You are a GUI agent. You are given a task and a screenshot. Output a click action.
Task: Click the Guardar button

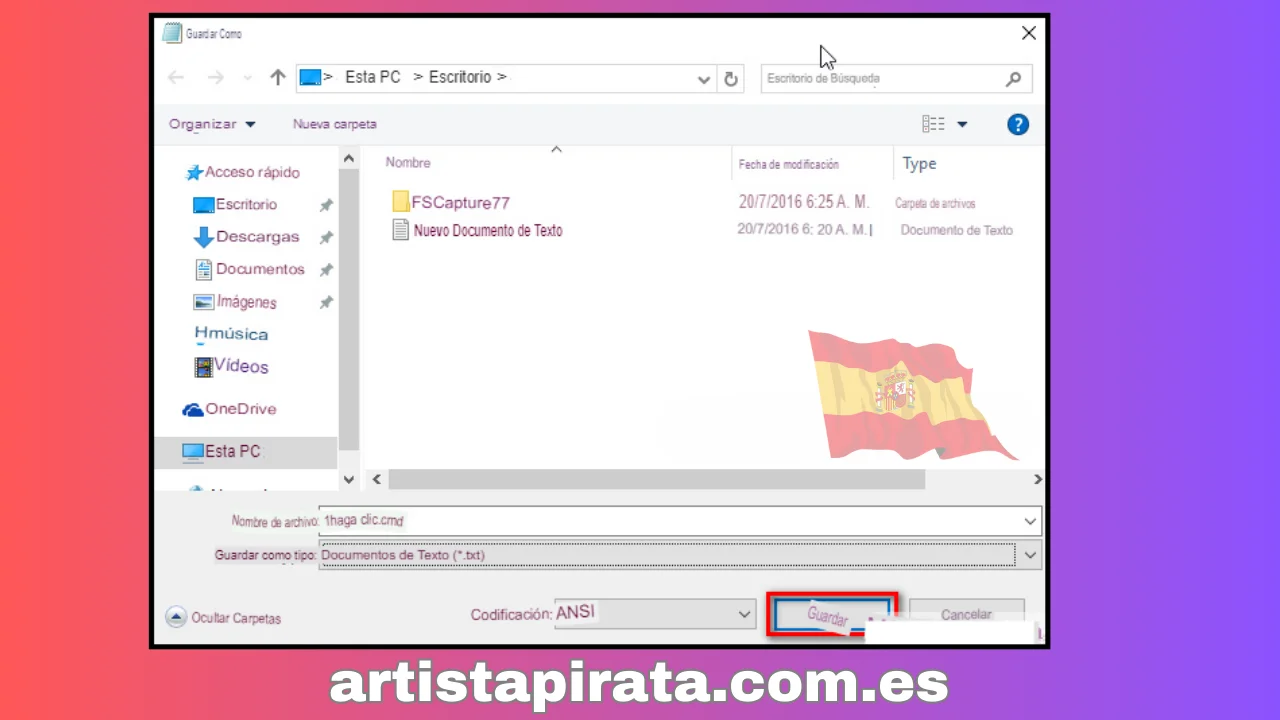coord(832,615)
